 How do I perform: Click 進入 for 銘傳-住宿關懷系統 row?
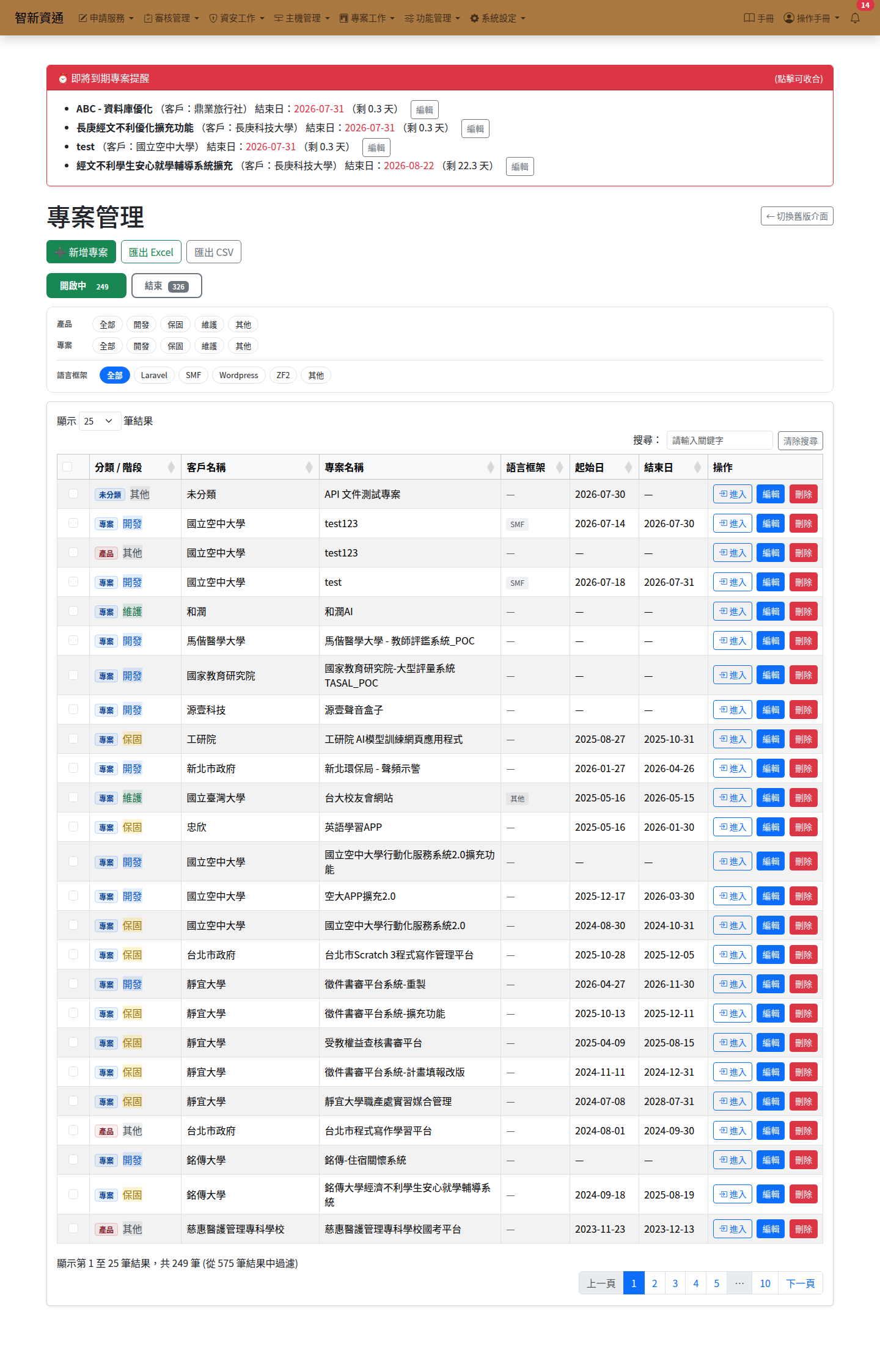coord(732,1160)
